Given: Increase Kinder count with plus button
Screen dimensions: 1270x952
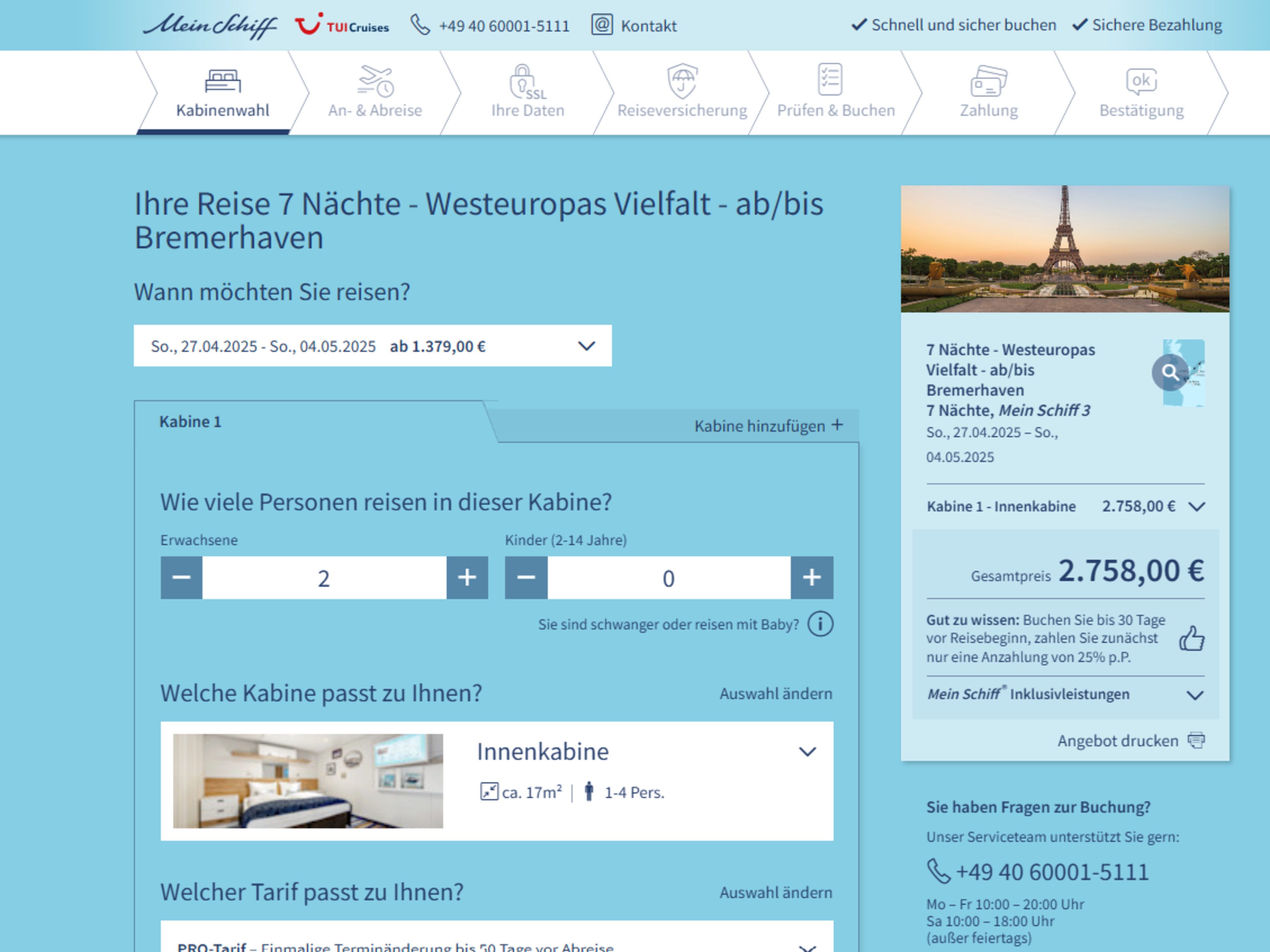Looking at the screenshot, I should [812, 577].
